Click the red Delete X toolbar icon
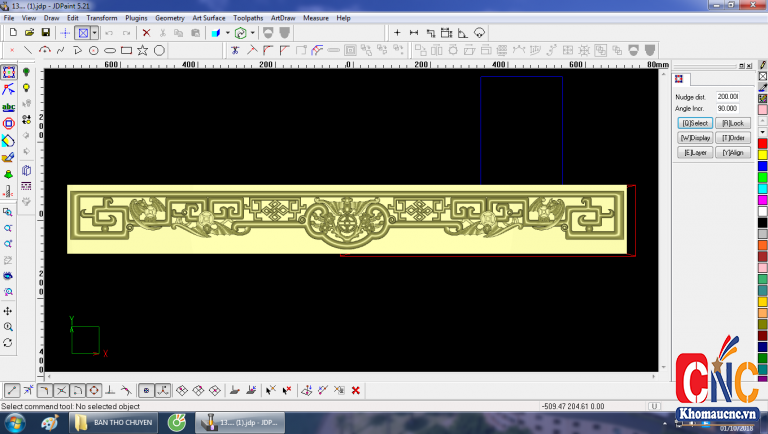768x434 pixels. tap(146, 33)
